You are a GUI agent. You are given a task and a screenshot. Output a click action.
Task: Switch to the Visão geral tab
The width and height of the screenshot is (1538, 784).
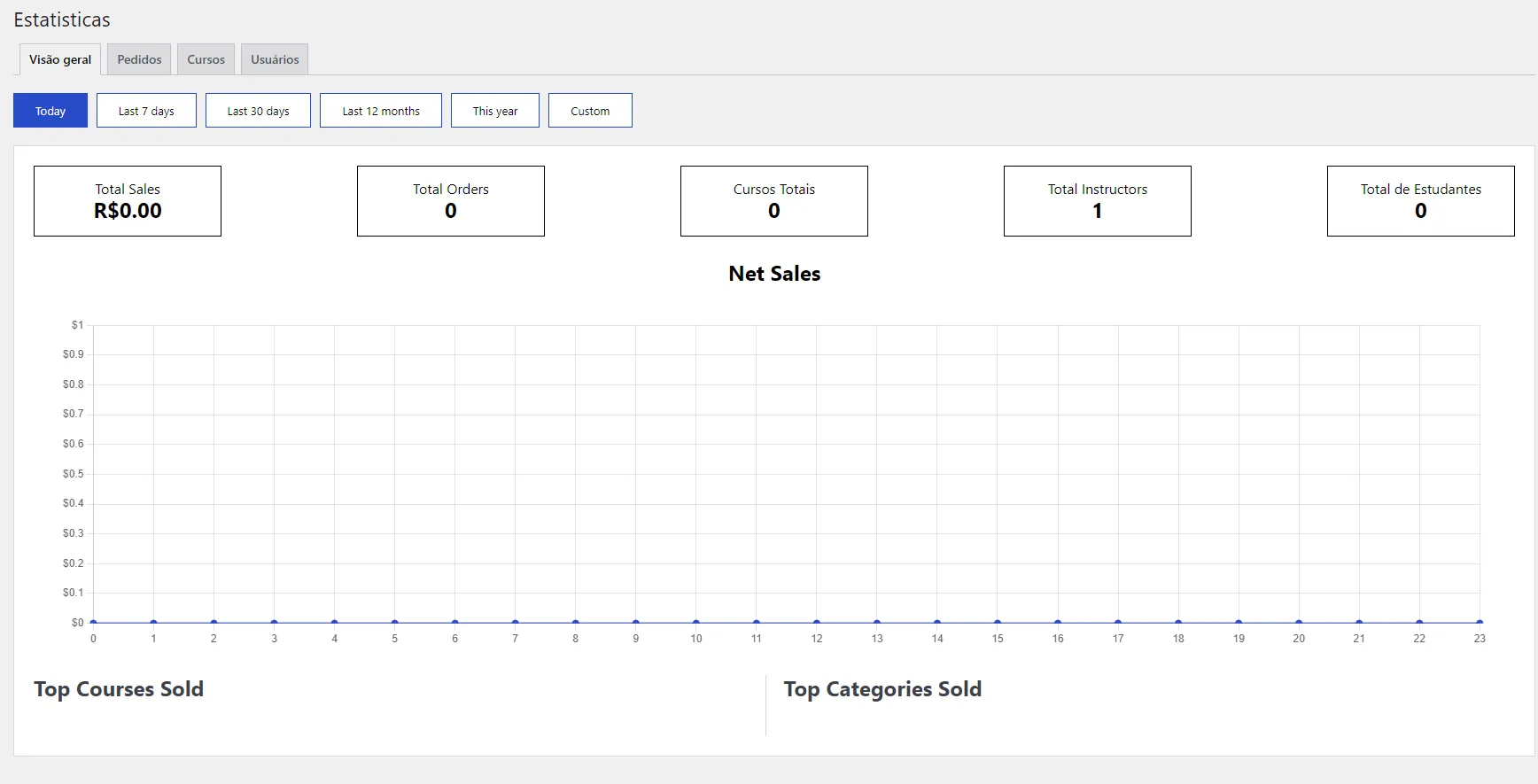tap(60, 59)
